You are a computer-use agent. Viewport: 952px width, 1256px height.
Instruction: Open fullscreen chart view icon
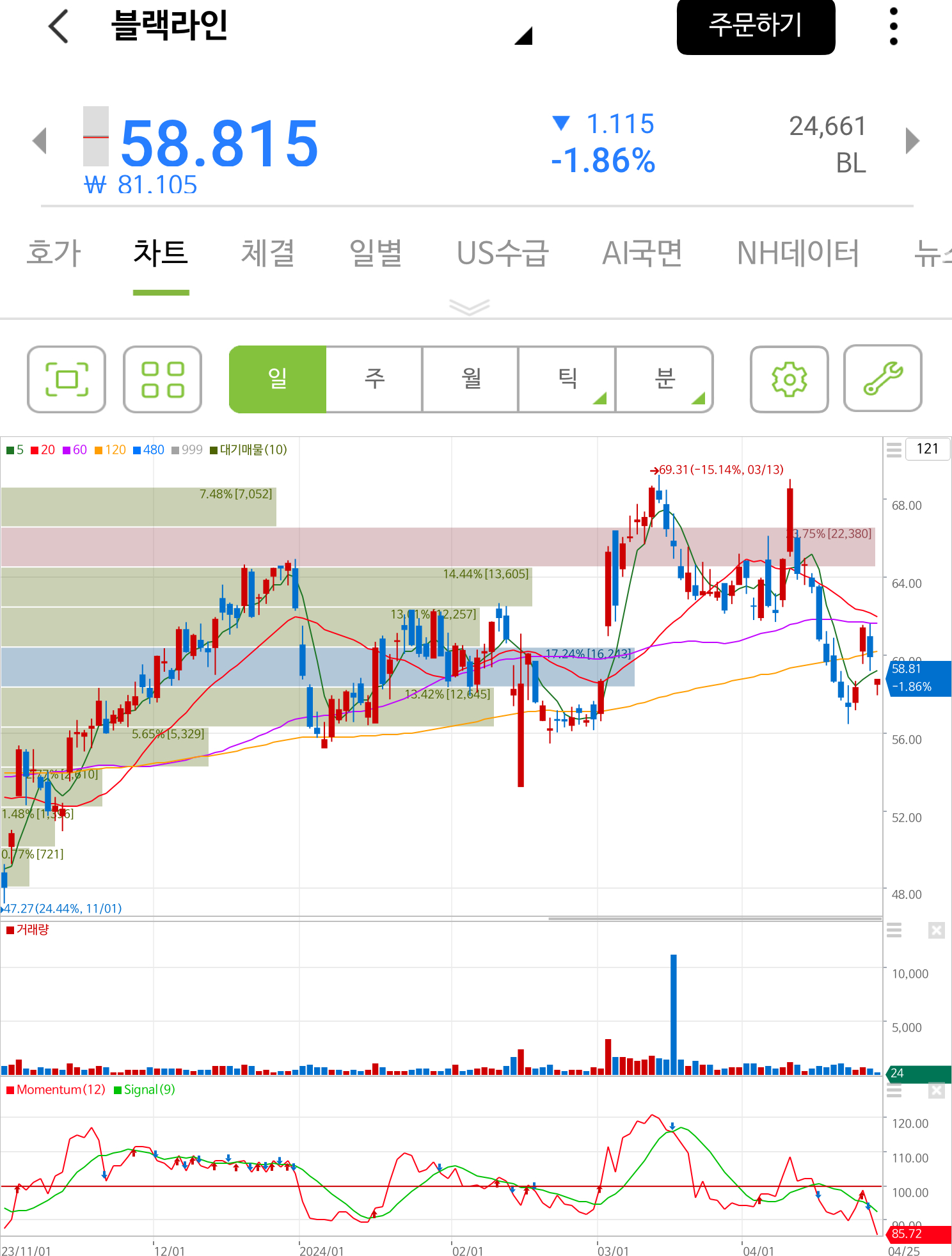point(67,379)
